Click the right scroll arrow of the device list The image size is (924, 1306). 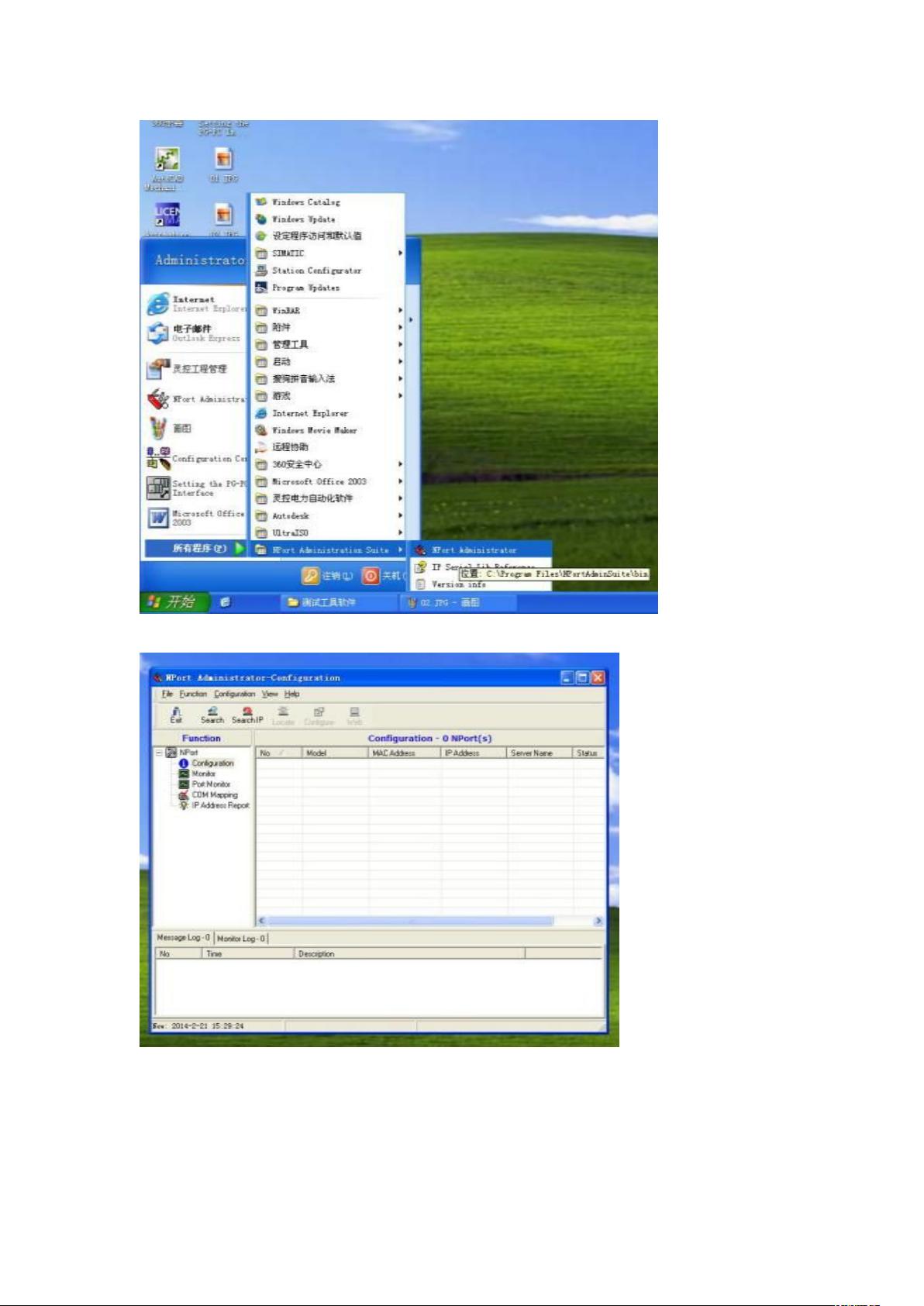coord(598,921)
